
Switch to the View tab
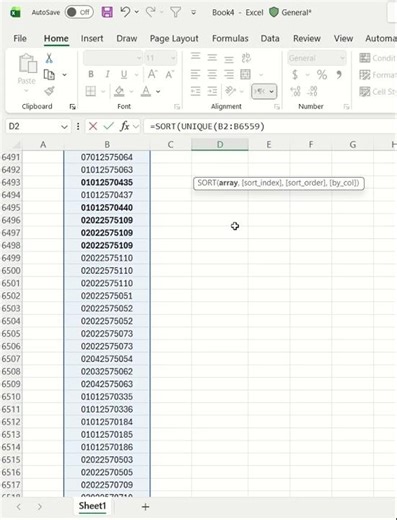(x=343, y=38)
